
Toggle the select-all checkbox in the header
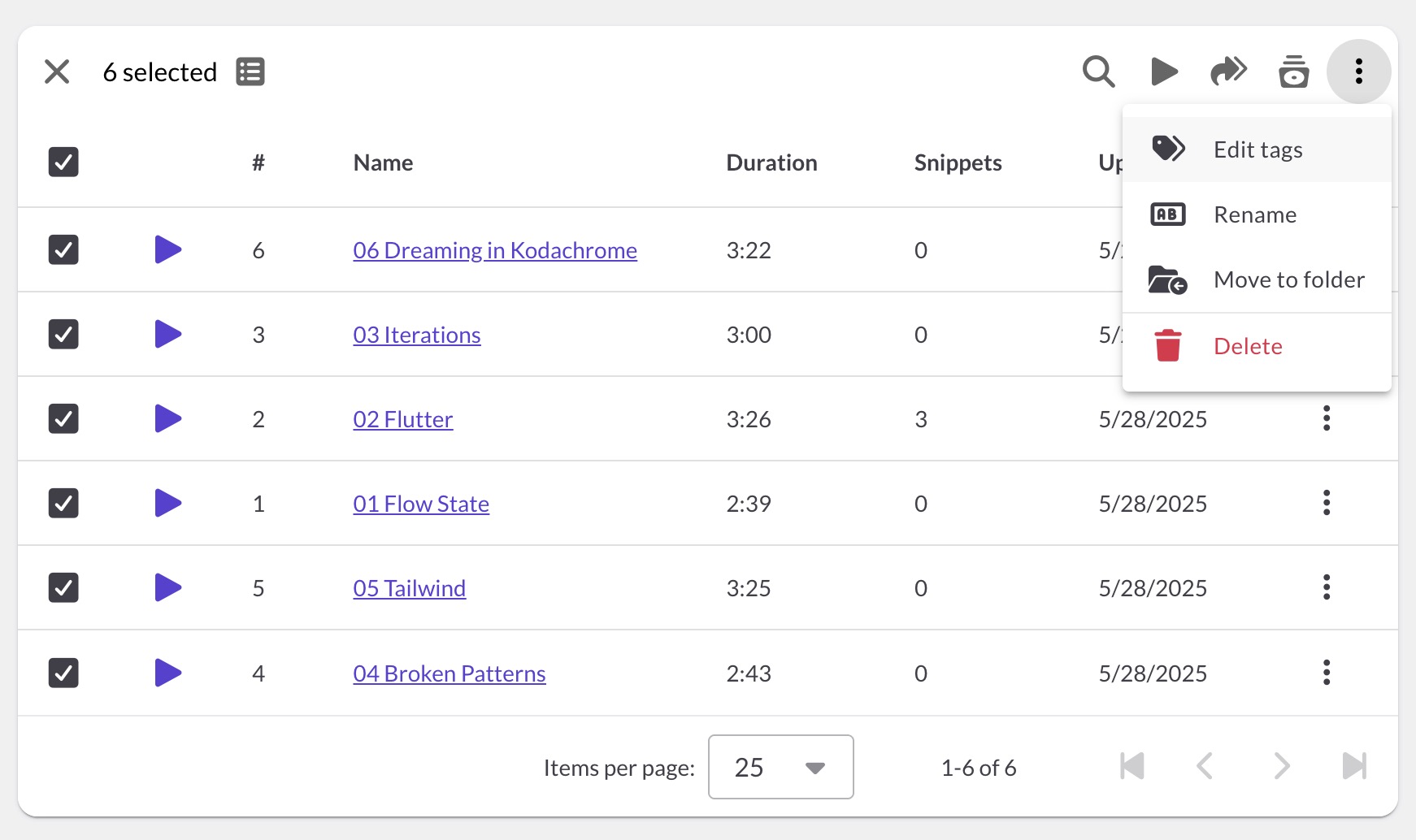point(63,162)
